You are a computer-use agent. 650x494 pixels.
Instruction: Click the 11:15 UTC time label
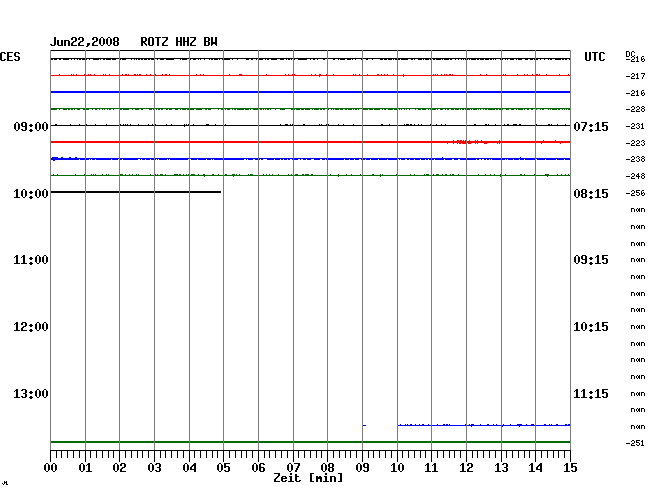[x=591, y=394]
